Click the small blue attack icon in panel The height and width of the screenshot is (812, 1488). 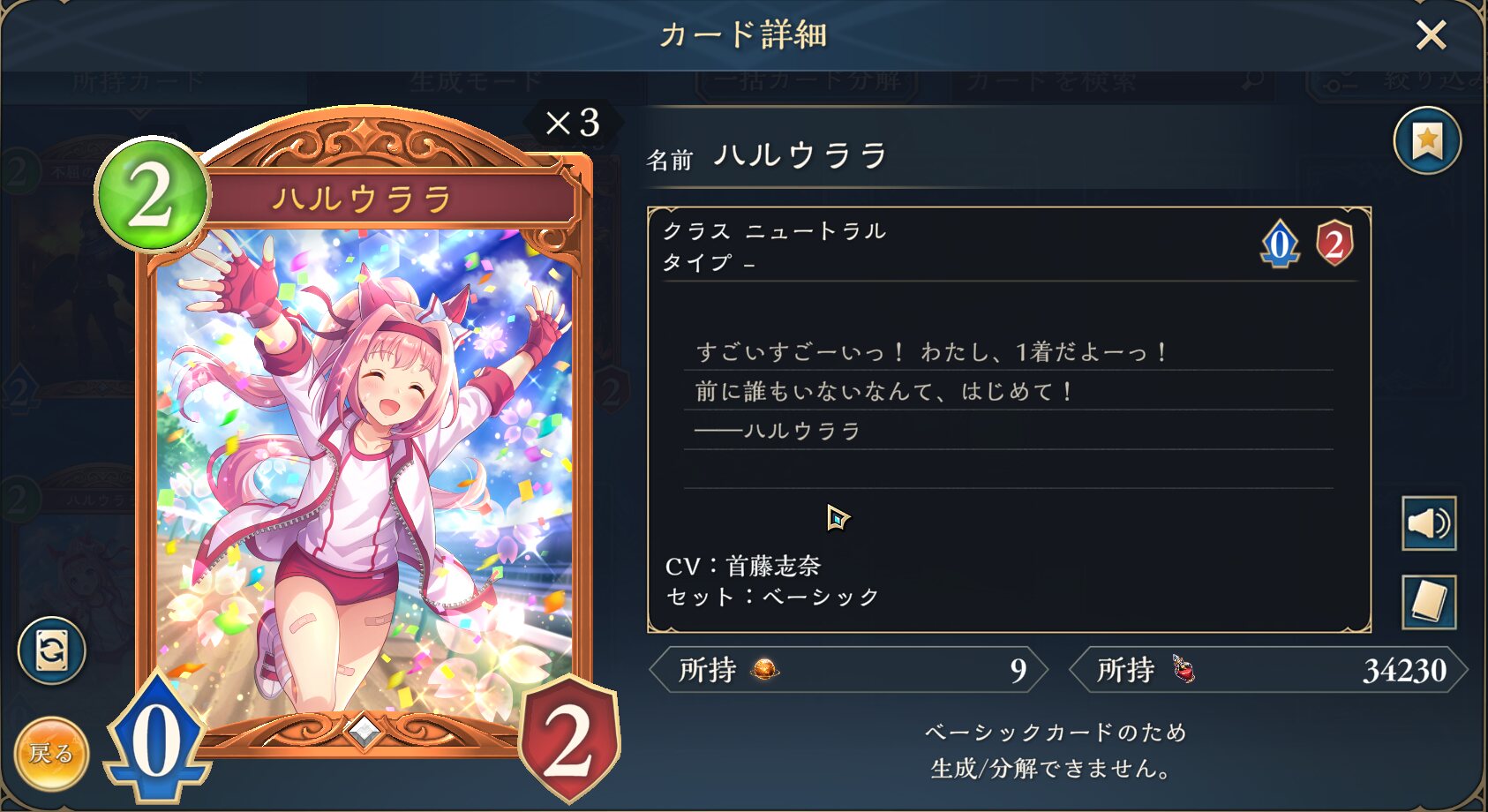tap(1280, 244)
